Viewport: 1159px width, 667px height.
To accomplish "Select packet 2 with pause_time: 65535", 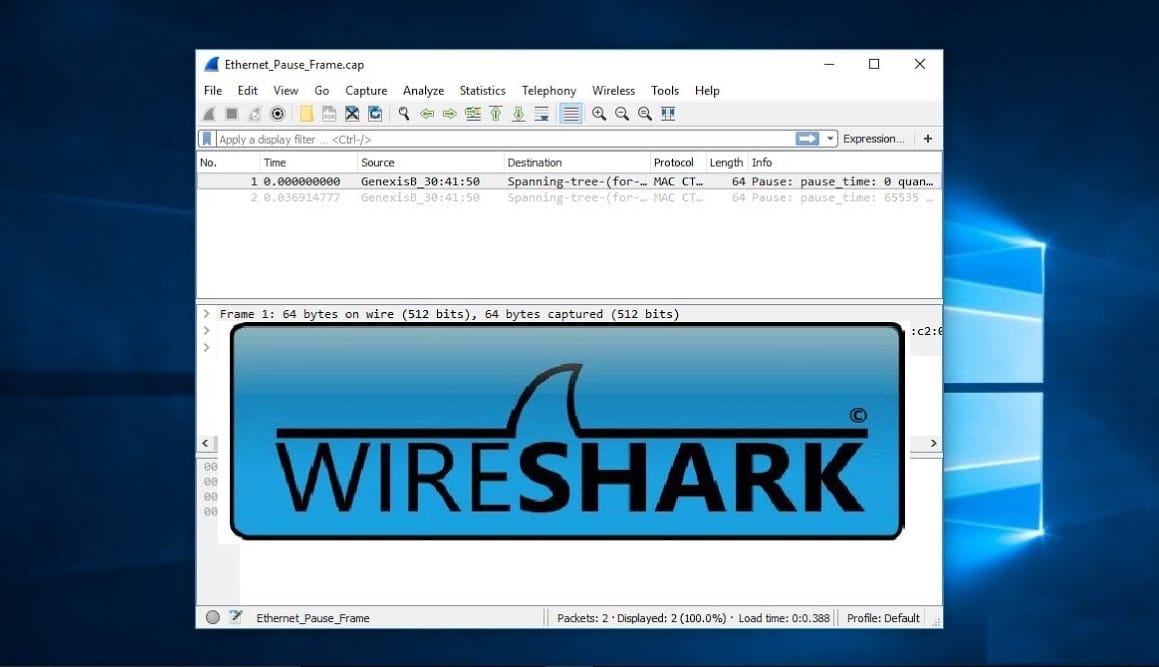I will pyautogui.click(x=569, y=197).
